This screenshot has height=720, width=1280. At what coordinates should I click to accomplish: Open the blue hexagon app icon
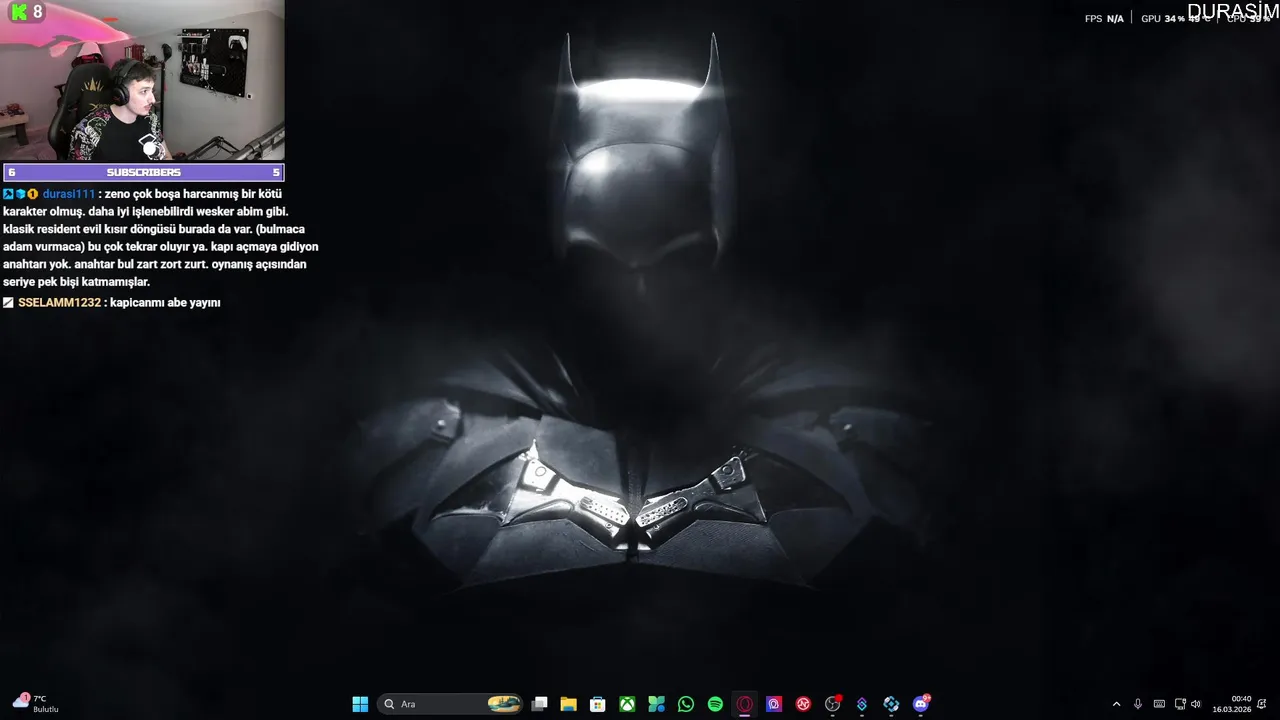click(x=891, y=704)
